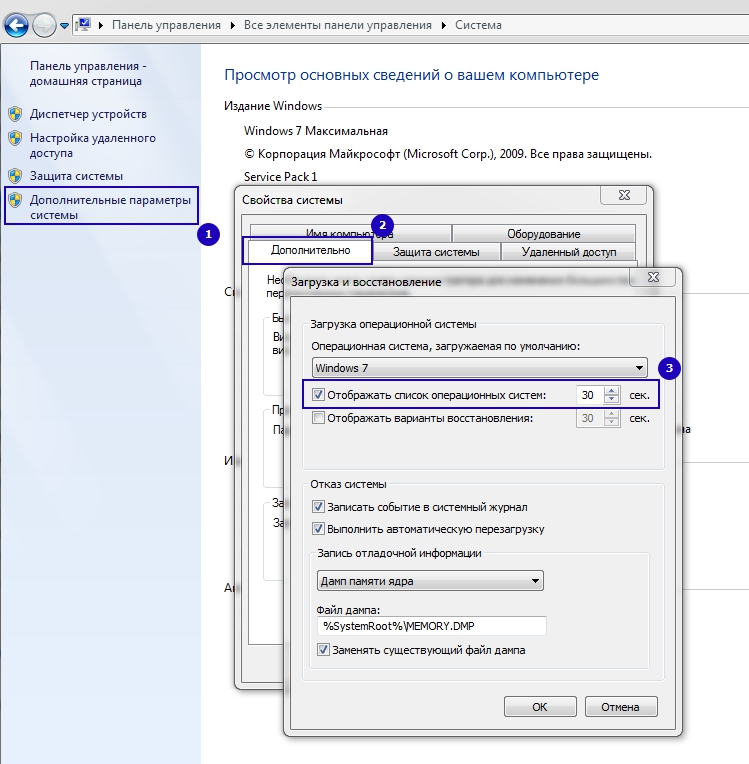Viewport: 749px width, 764px height.
Task: Toggle Отображать список операционных систем checkbox
Action: (x=319, y=395)
